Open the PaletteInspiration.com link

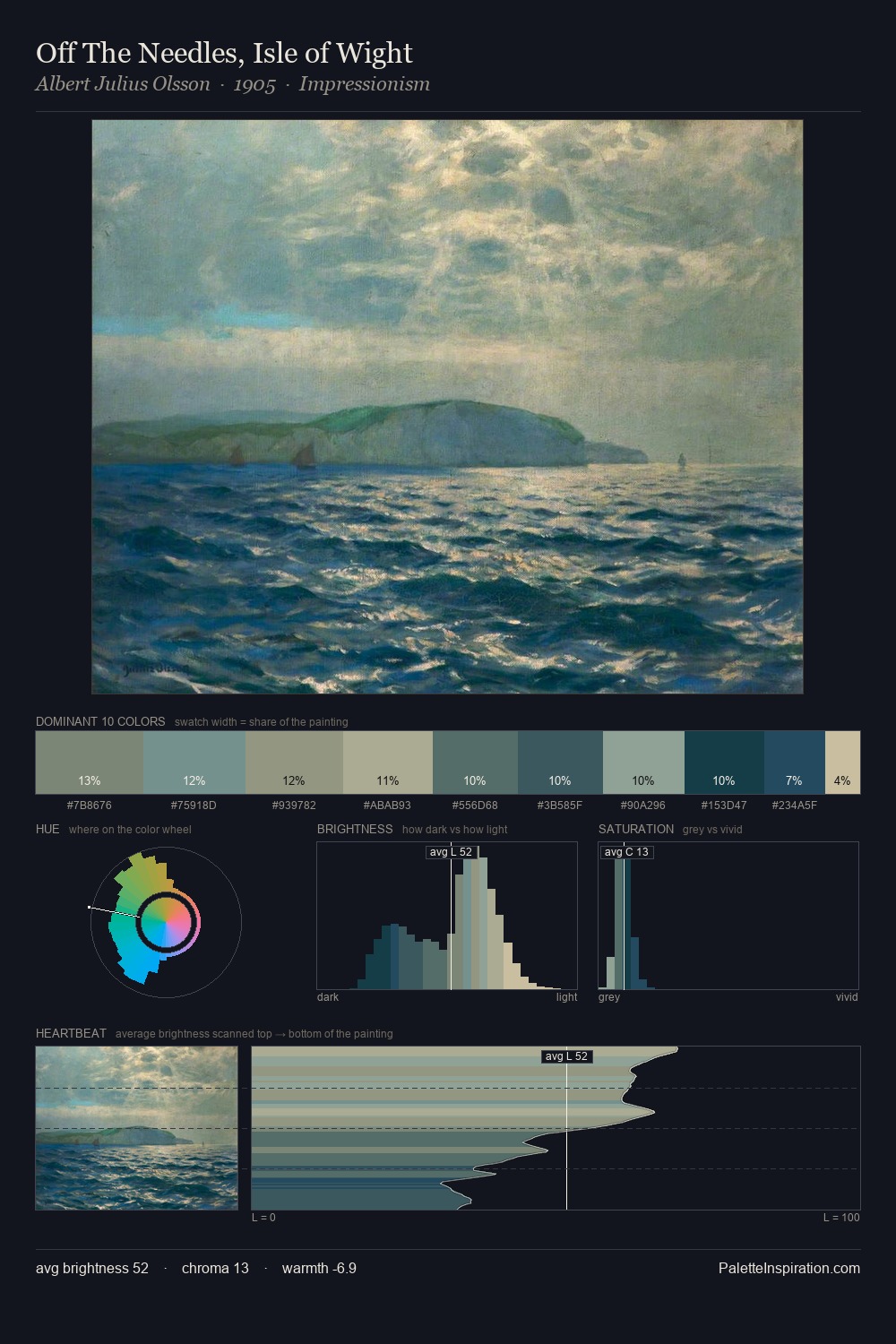point(789,1268)
